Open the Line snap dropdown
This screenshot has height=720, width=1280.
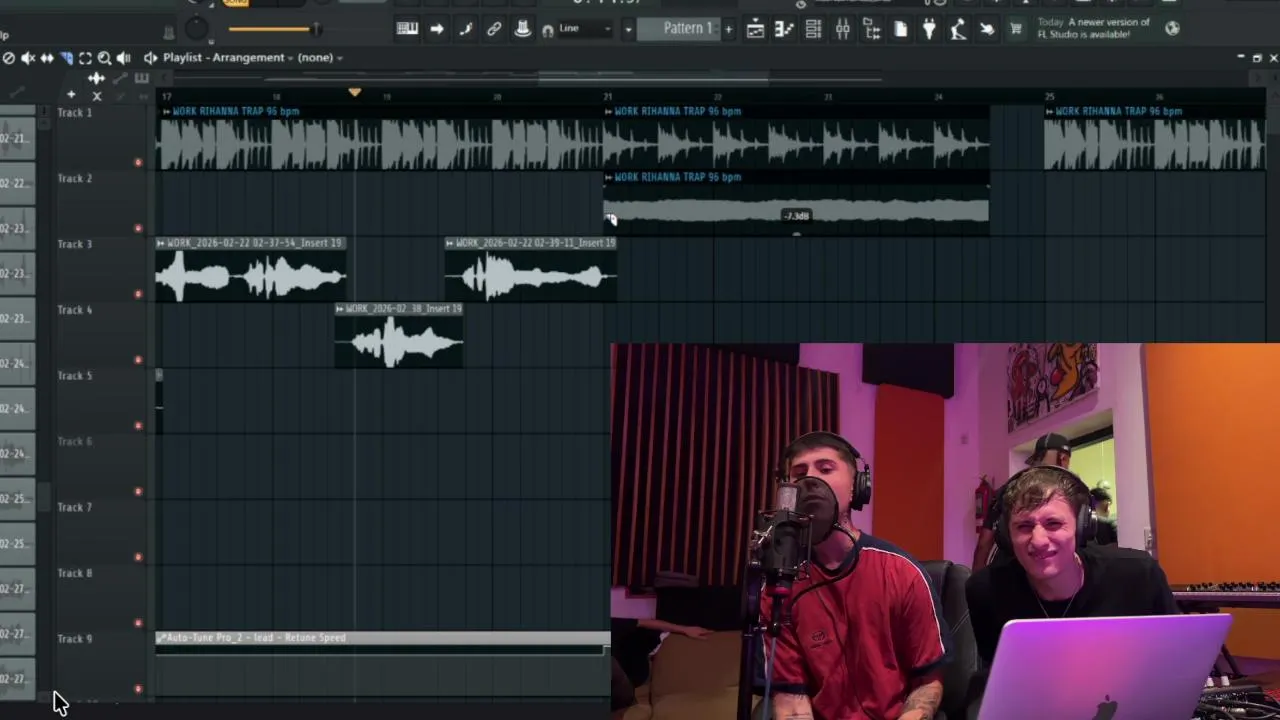point(585,29)
